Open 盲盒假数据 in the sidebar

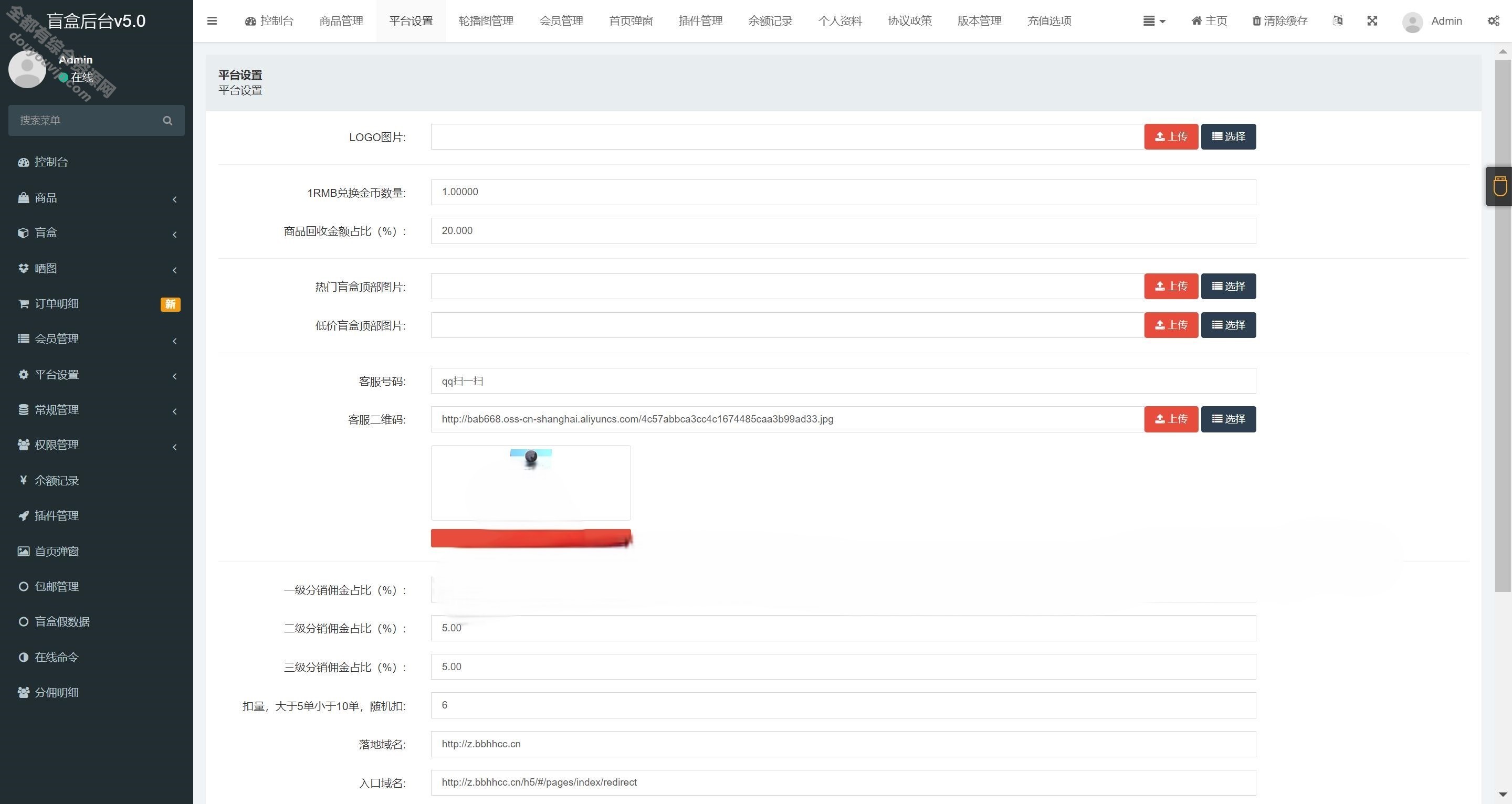tap(96, 621)
